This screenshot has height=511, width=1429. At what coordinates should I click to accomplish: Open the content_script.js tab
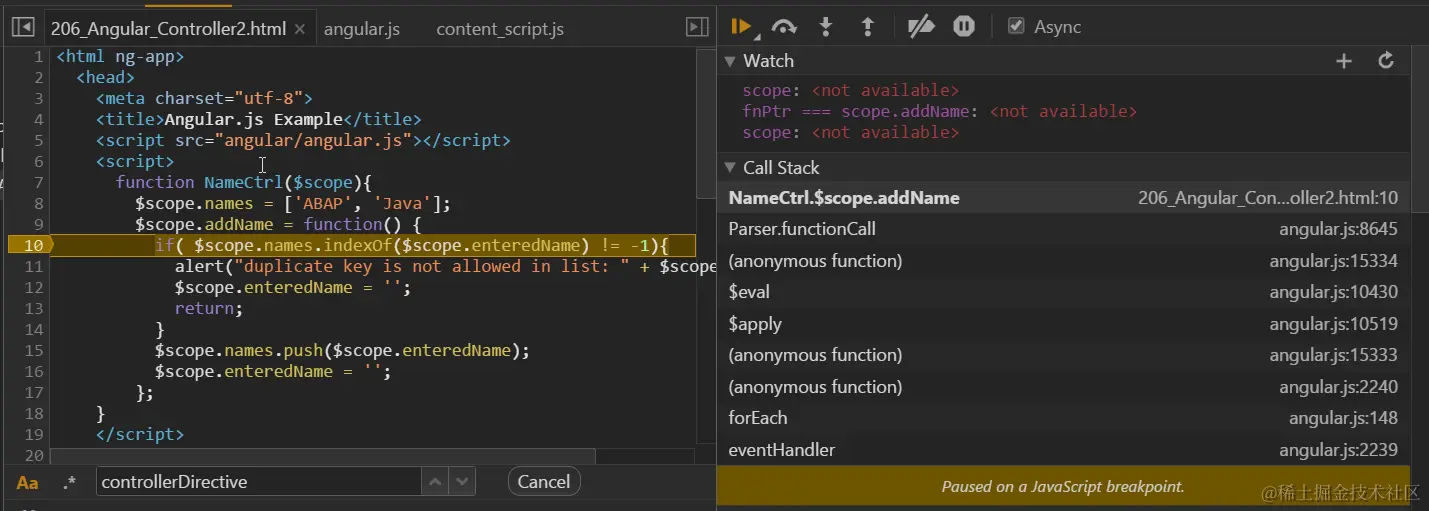(500, 29)
